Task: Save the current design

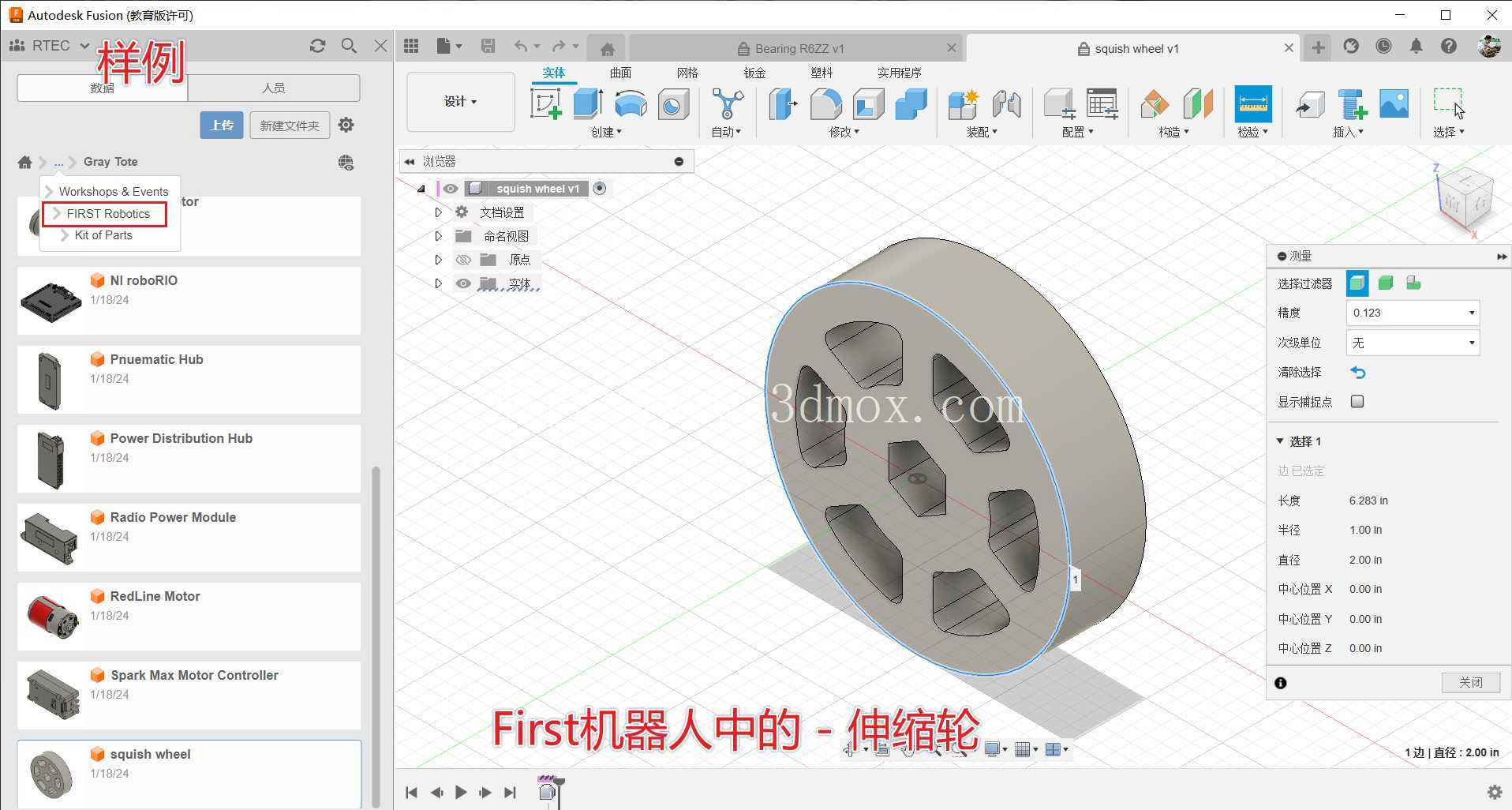Action: point(488,47)
